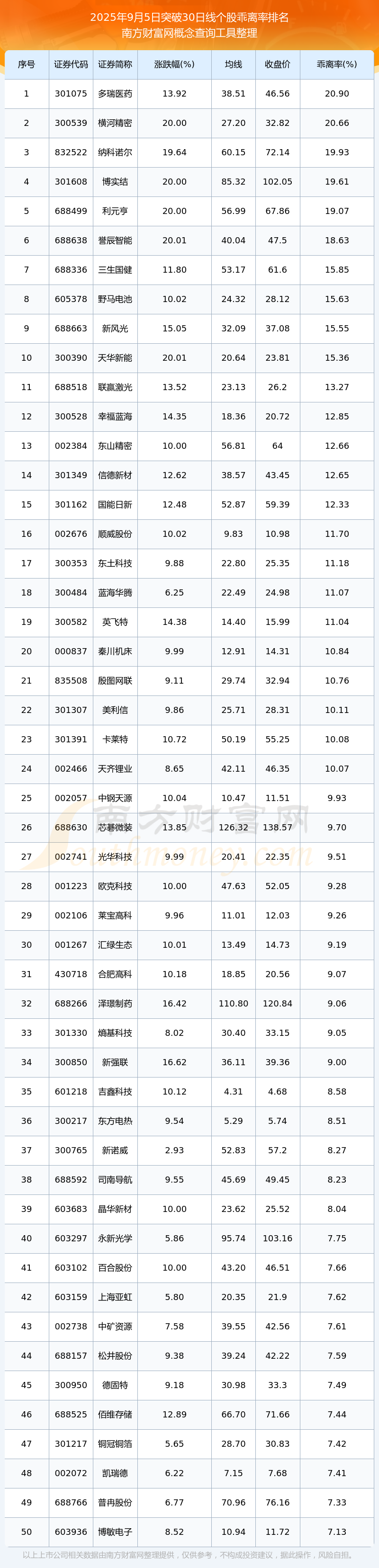Click stock name 联赢激光
Viewport: 379px width, 1568px height.
pos(115,387)
